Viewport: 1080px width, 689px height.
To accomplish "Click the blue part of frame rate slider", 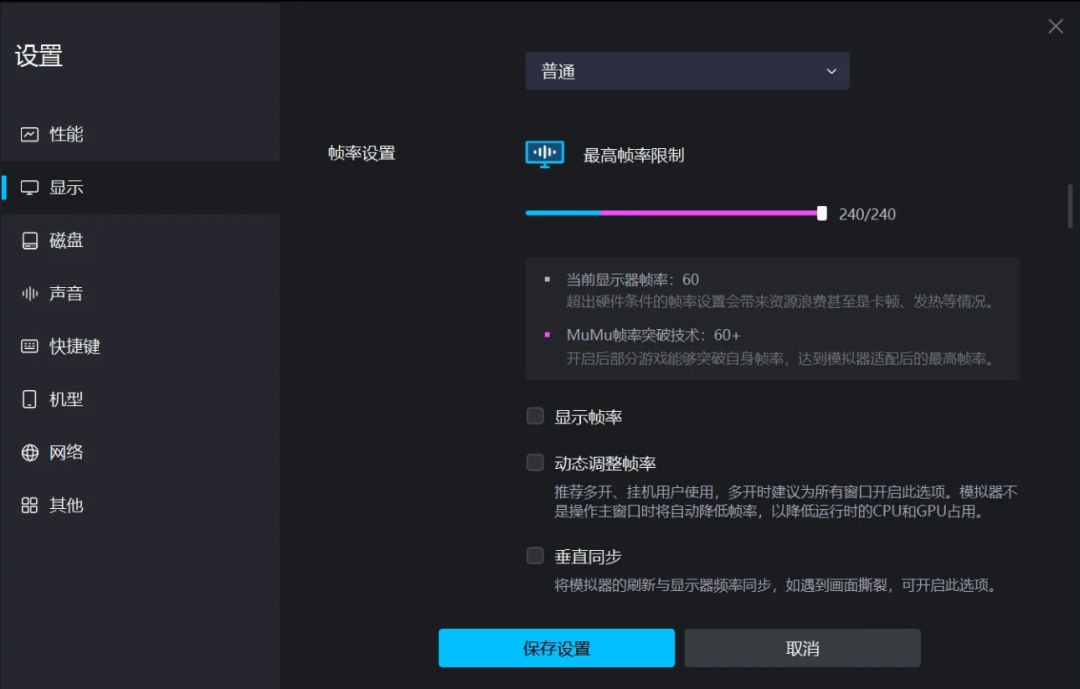I will click(563, 214).
